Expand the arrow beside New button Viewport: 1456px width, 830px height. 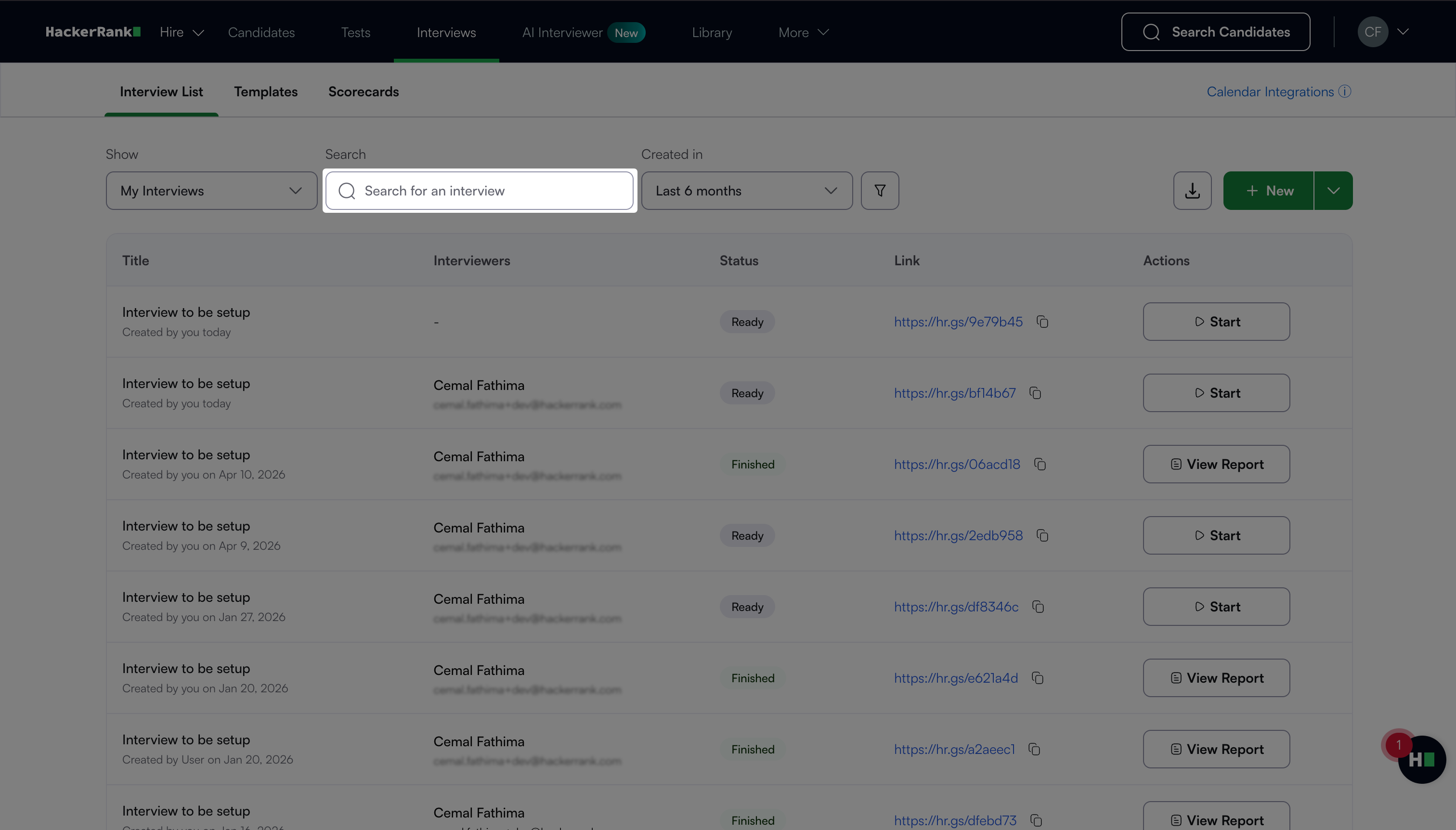click(1333, 190)
